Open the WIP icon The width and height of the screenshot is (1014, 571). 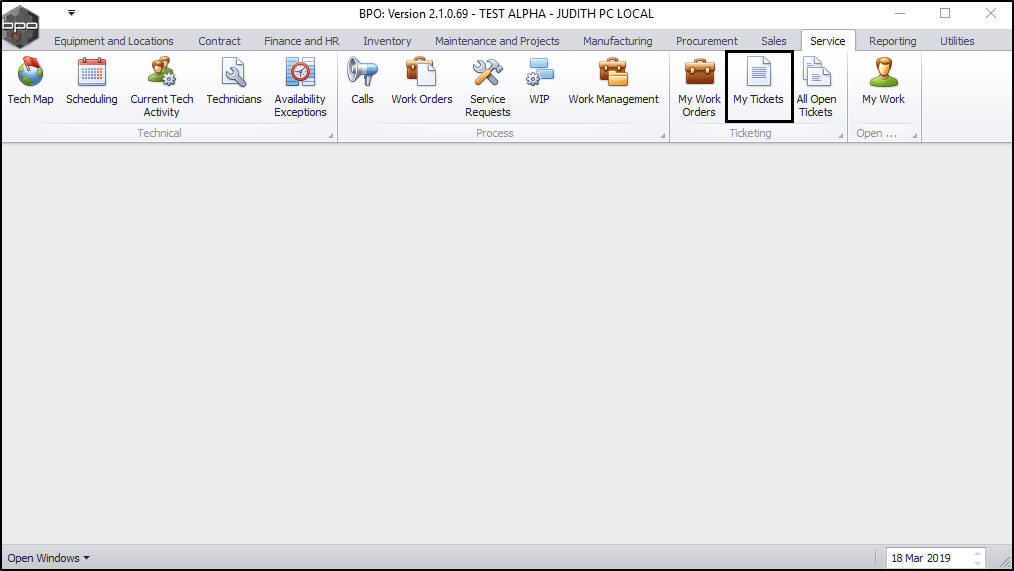pos(539,82)
